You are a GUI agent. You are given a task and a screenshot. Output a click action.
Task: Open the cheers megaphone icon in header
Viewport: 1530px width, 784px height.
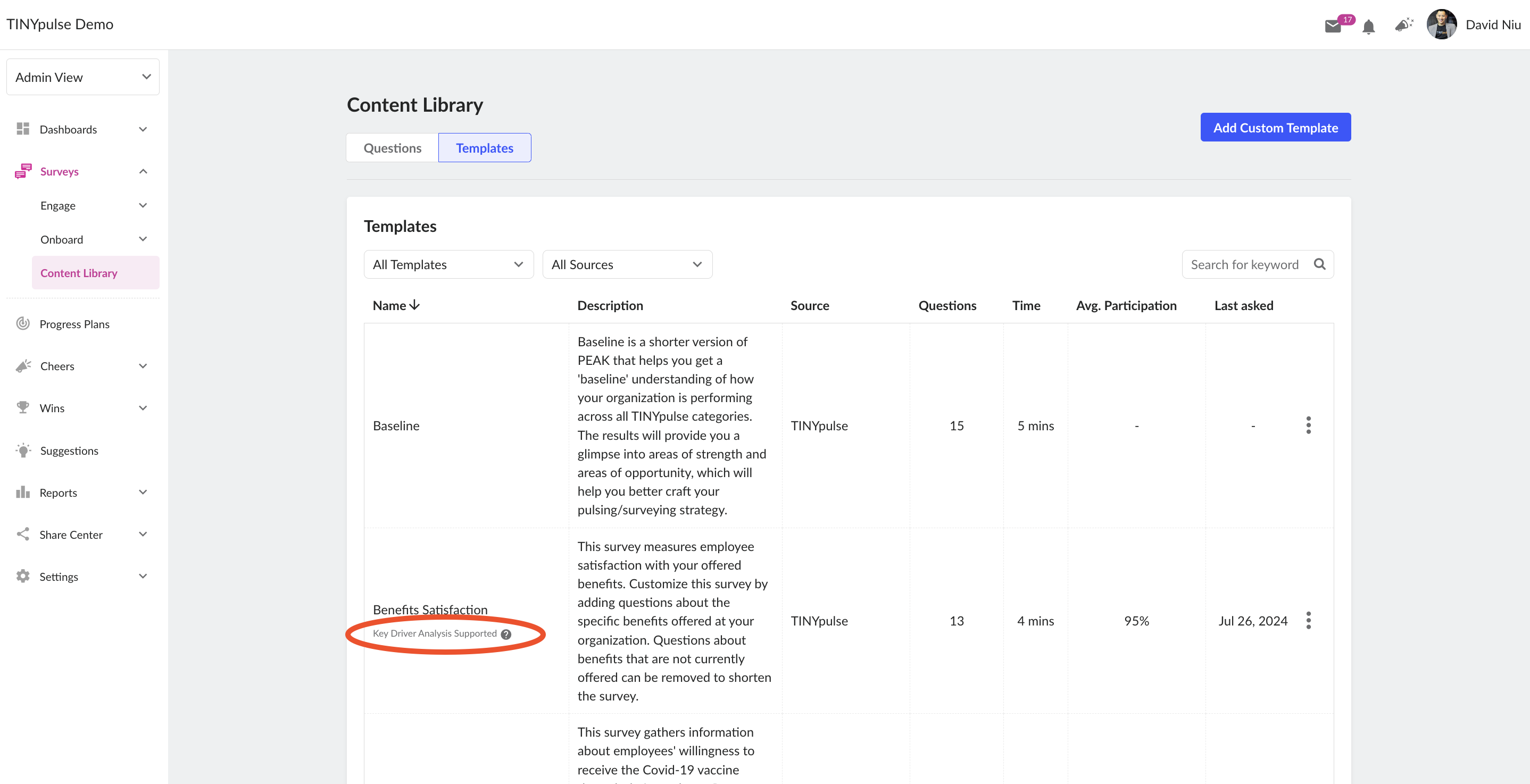[1404, 25]
